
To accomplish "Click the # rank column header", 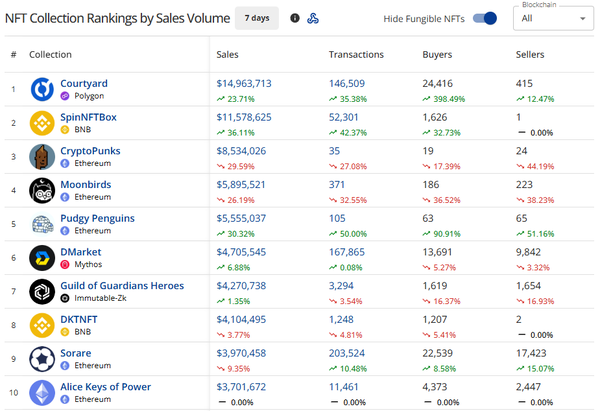I will tap(13, 54).
